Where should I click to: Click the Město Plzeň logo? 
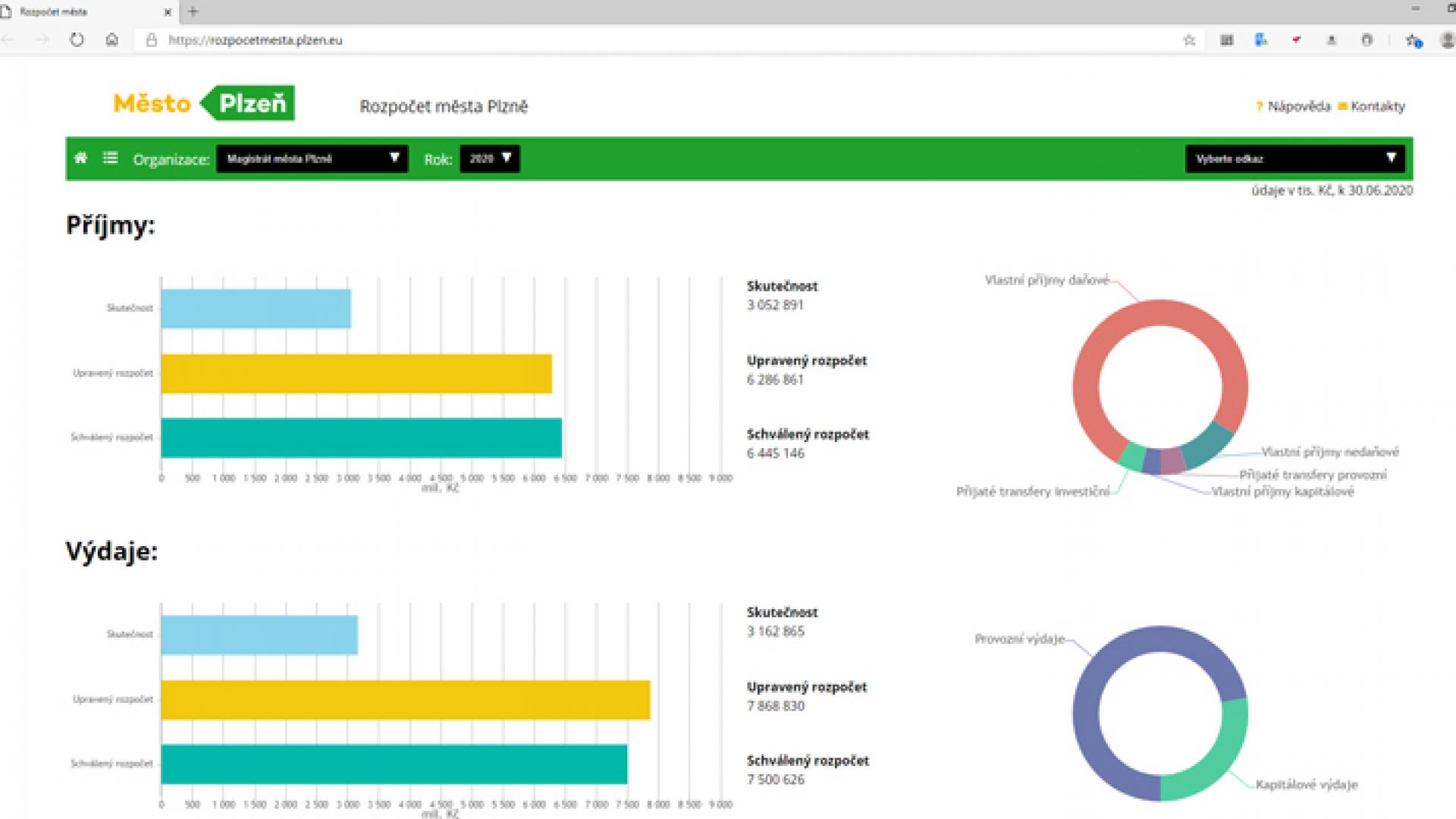pyautogui.click(x=204, y=103)
